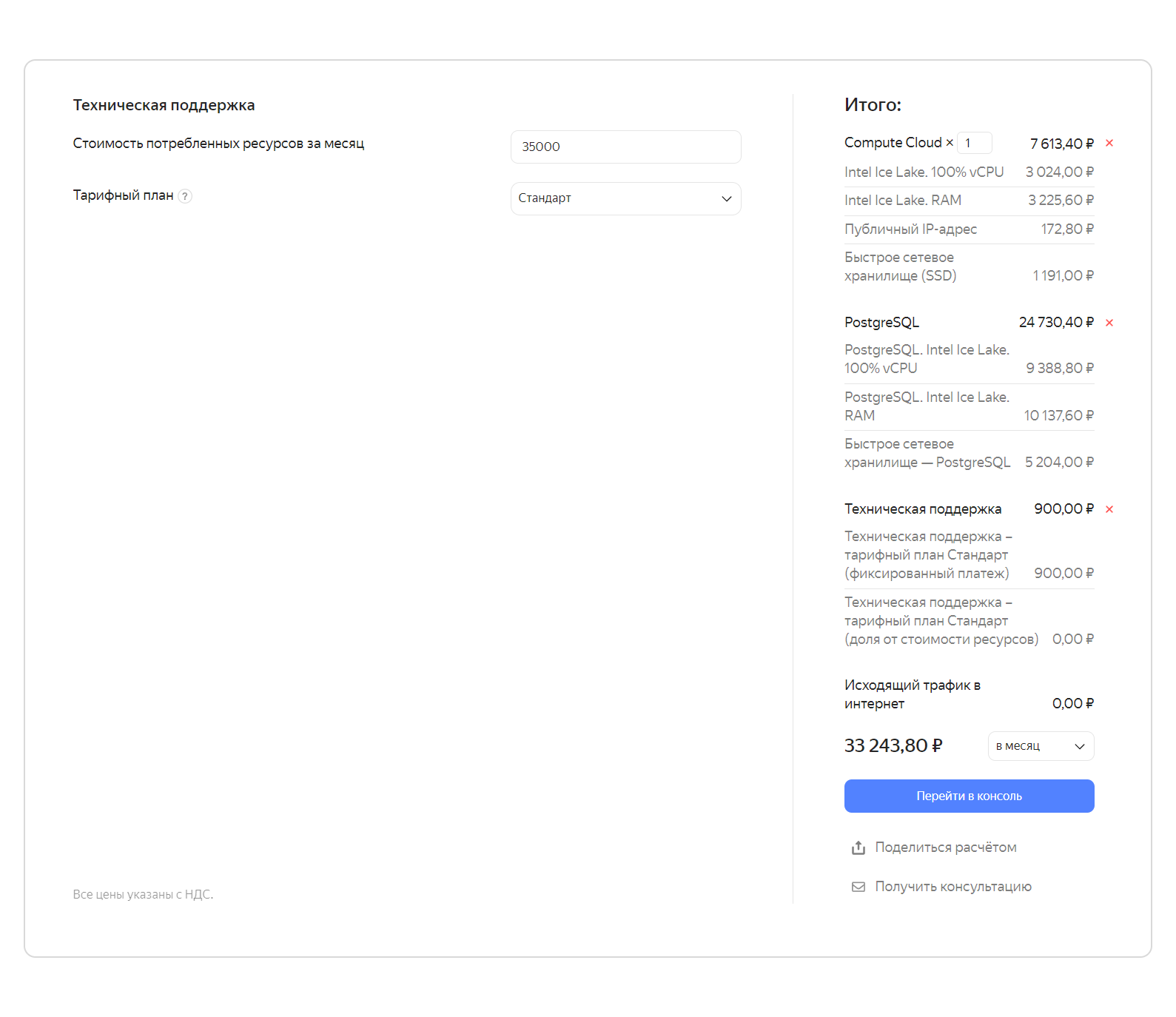Click the Перейти в консоль button
Screen dimensions: 1176x1017
[x=969, y=796]
